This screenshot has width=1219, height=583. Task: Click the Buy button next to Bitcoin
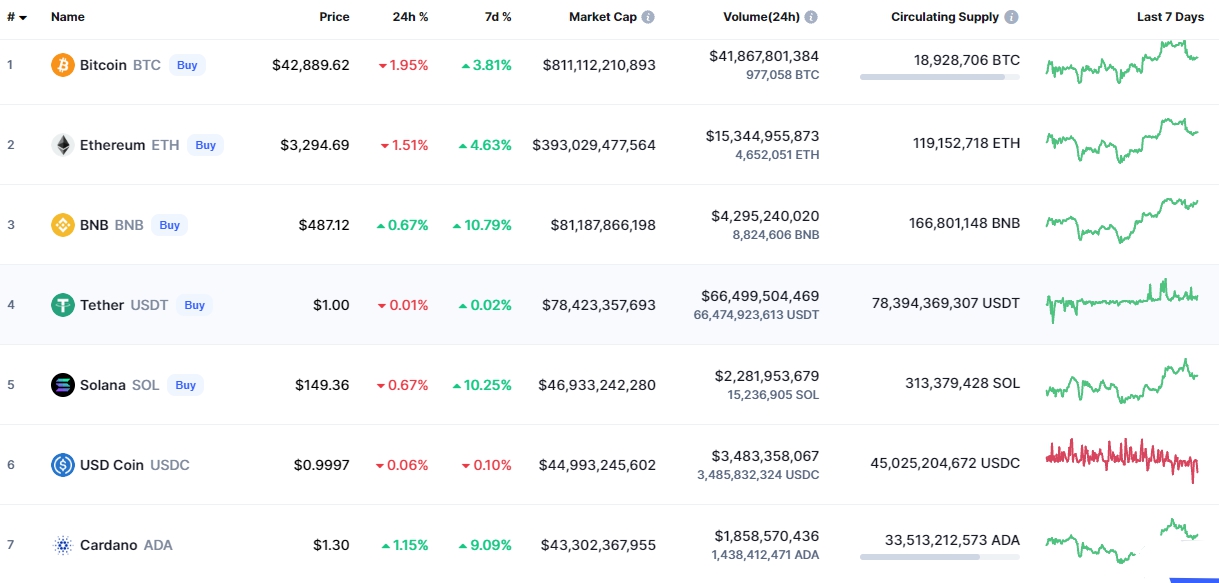(x=187, y=65)
